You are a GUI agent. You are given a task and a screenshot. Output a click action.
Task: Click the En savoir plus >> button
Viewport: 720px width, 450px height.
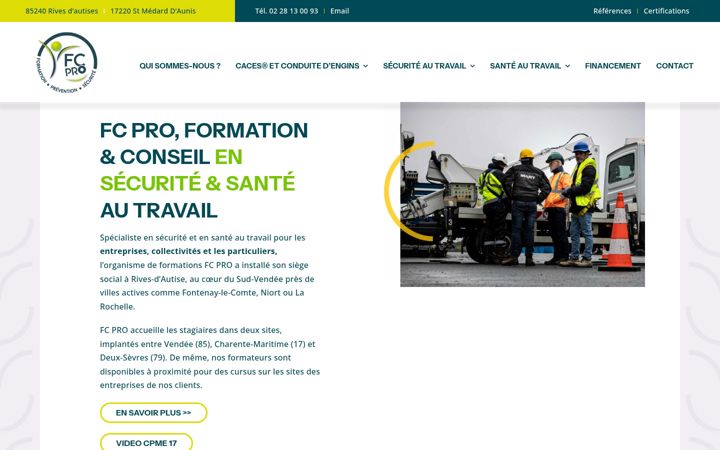[x=153, y=413]
